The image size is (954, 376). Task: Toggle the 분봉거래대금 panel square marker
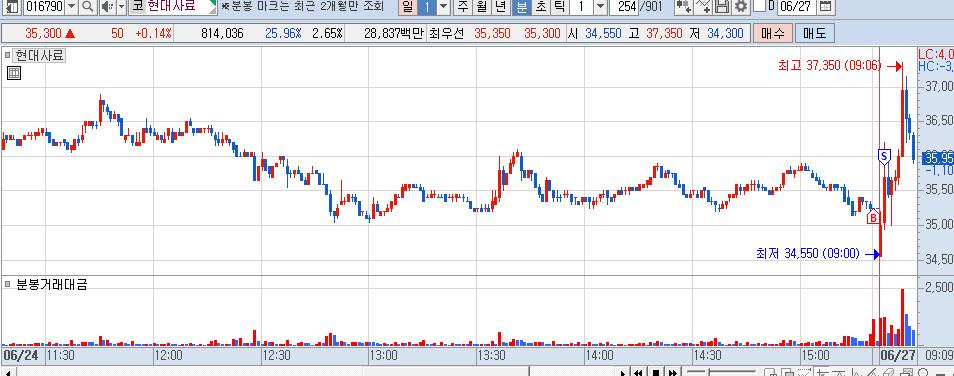tap(8, 284)
